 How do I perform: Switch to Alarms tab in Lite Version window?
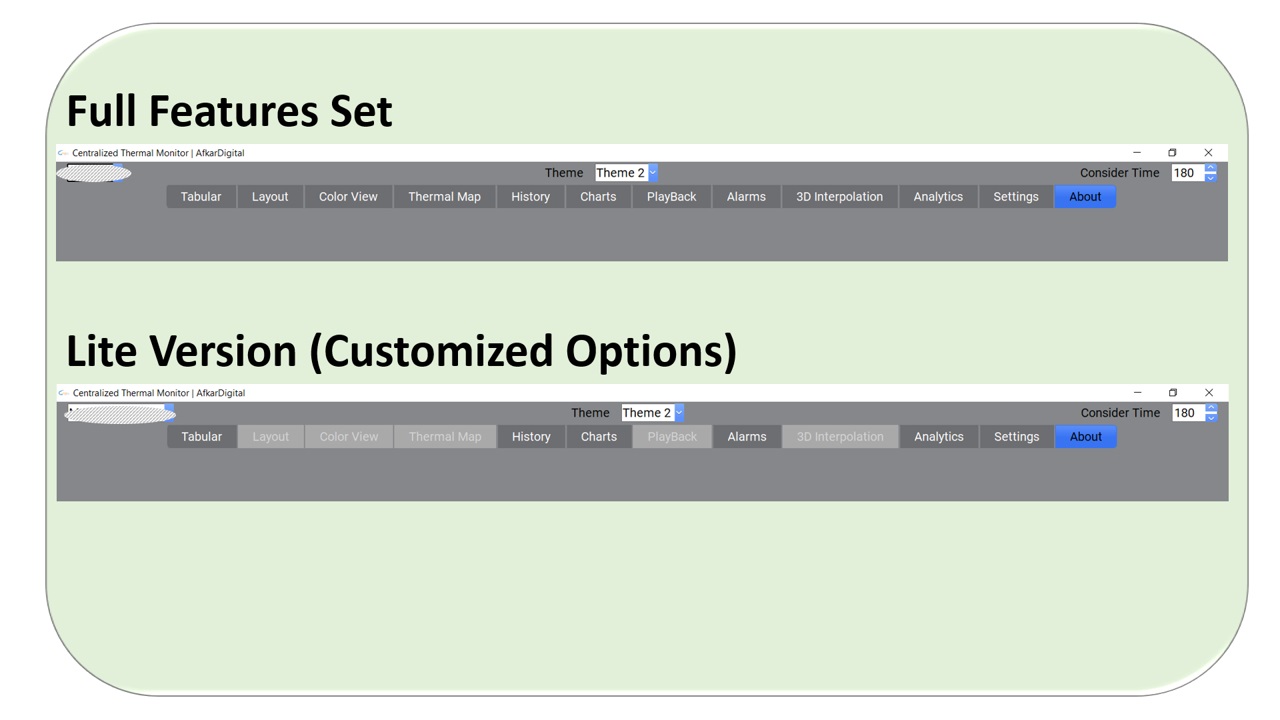coord(747,437)
